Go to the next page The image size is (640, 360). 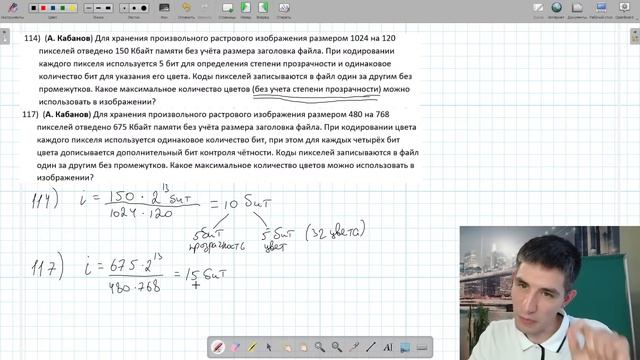coord(263,8)
